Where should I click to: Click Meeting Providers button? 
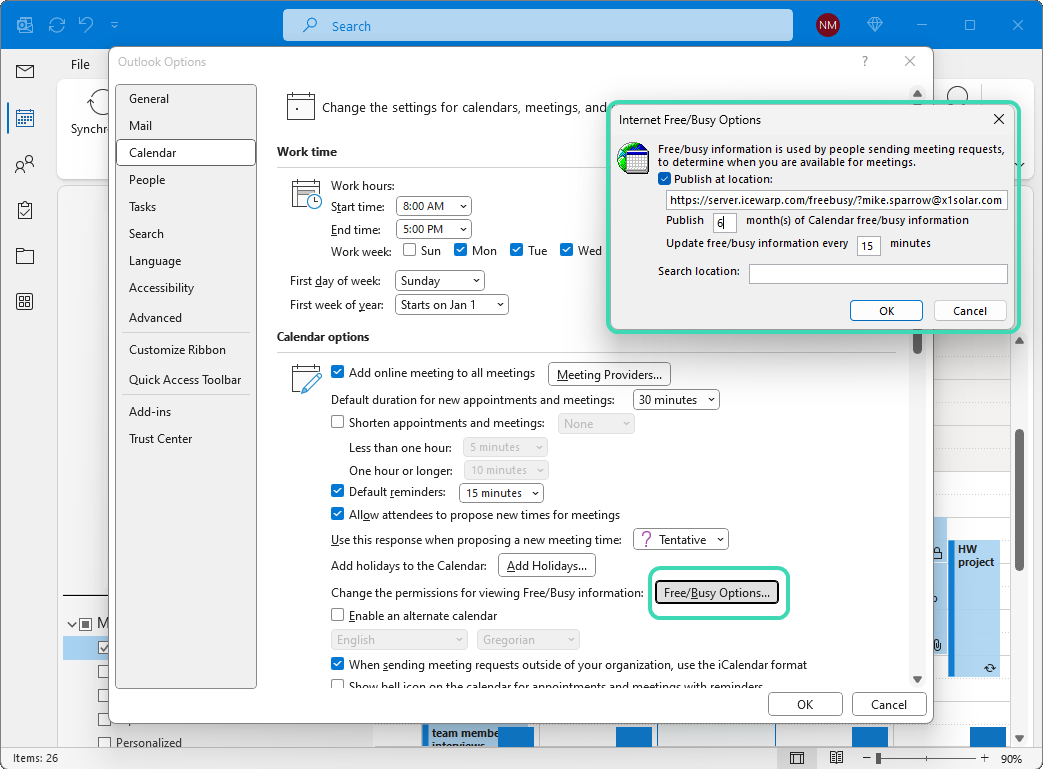(609, 375)
